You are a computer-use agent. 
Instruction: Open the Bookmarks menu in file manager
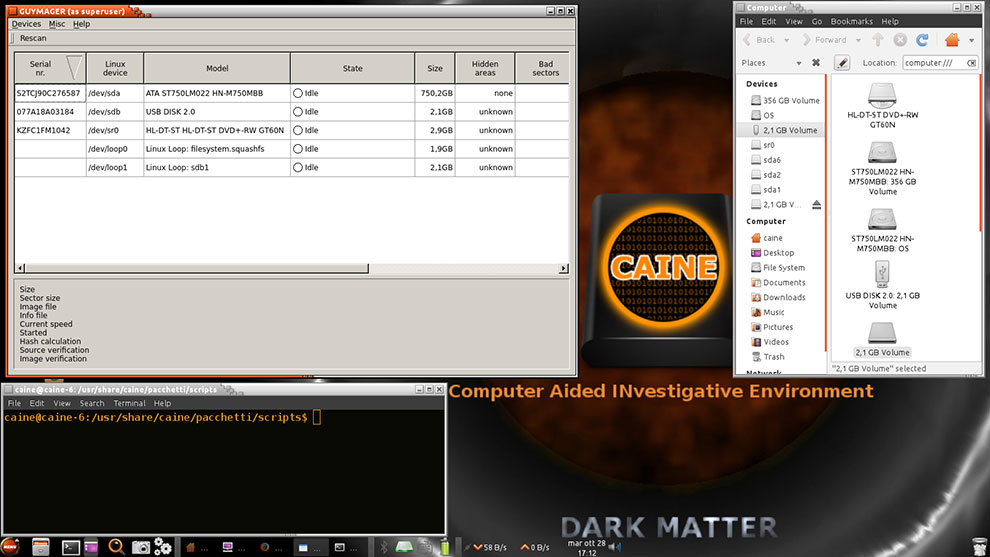point(851,21)
